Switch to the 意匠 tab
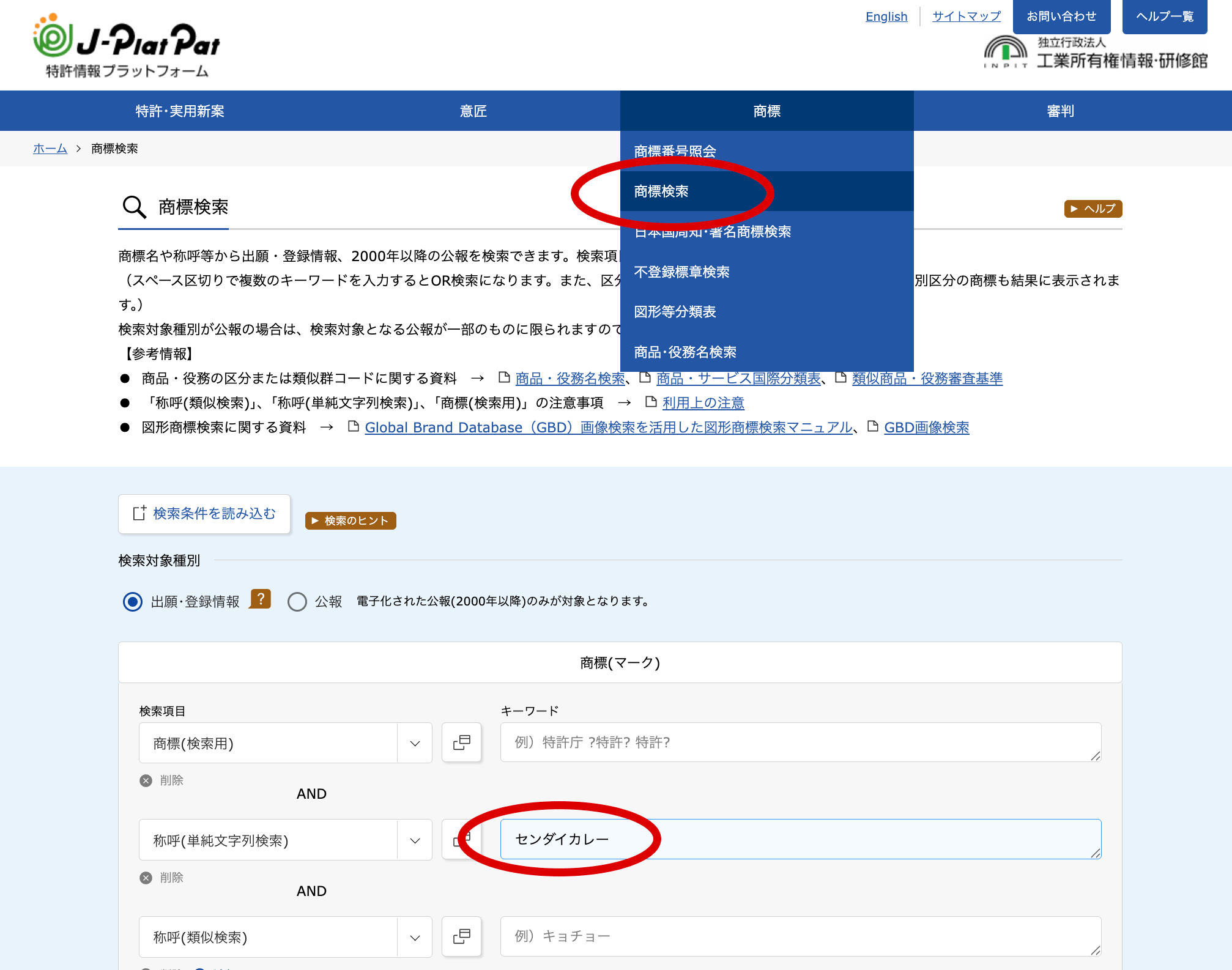The width and height of the screenshot is (1232, 970). (x=473, y=111)
